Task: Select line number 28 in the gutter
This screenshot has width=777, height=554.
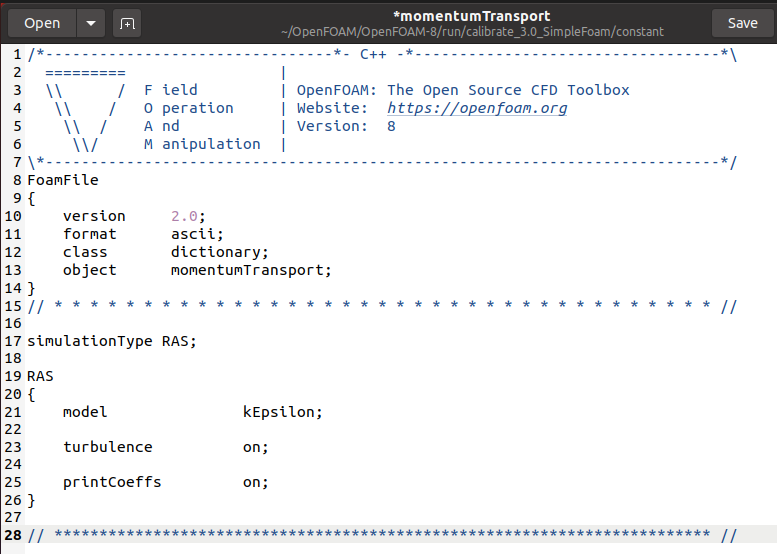Action: pos(13,535)
